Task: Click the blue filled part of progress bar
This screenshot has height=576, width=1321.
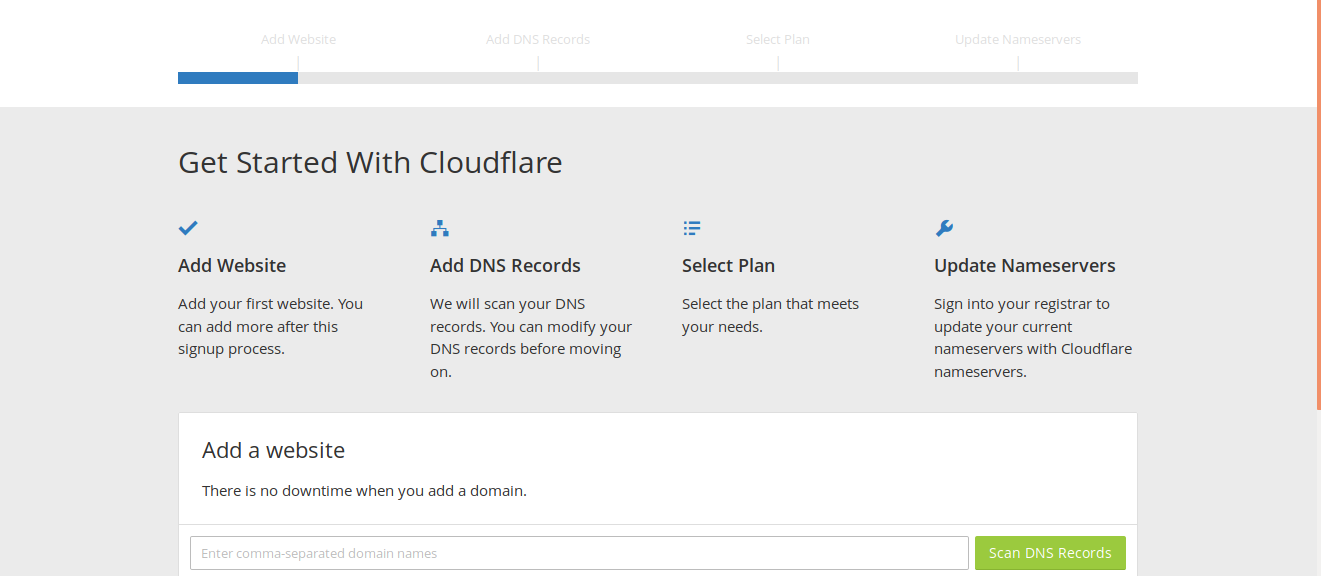Action: pos(238,78)
